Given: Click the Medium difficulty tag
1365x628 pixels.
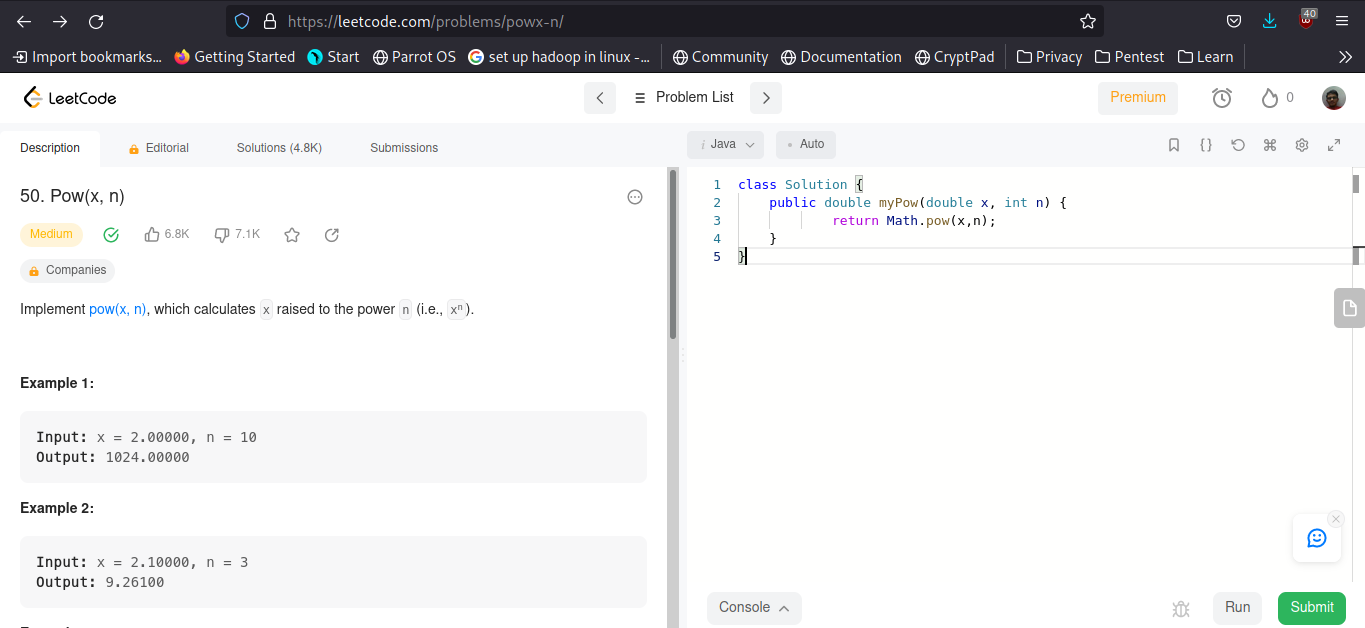Looking at the screenshot, I should 51,235.
